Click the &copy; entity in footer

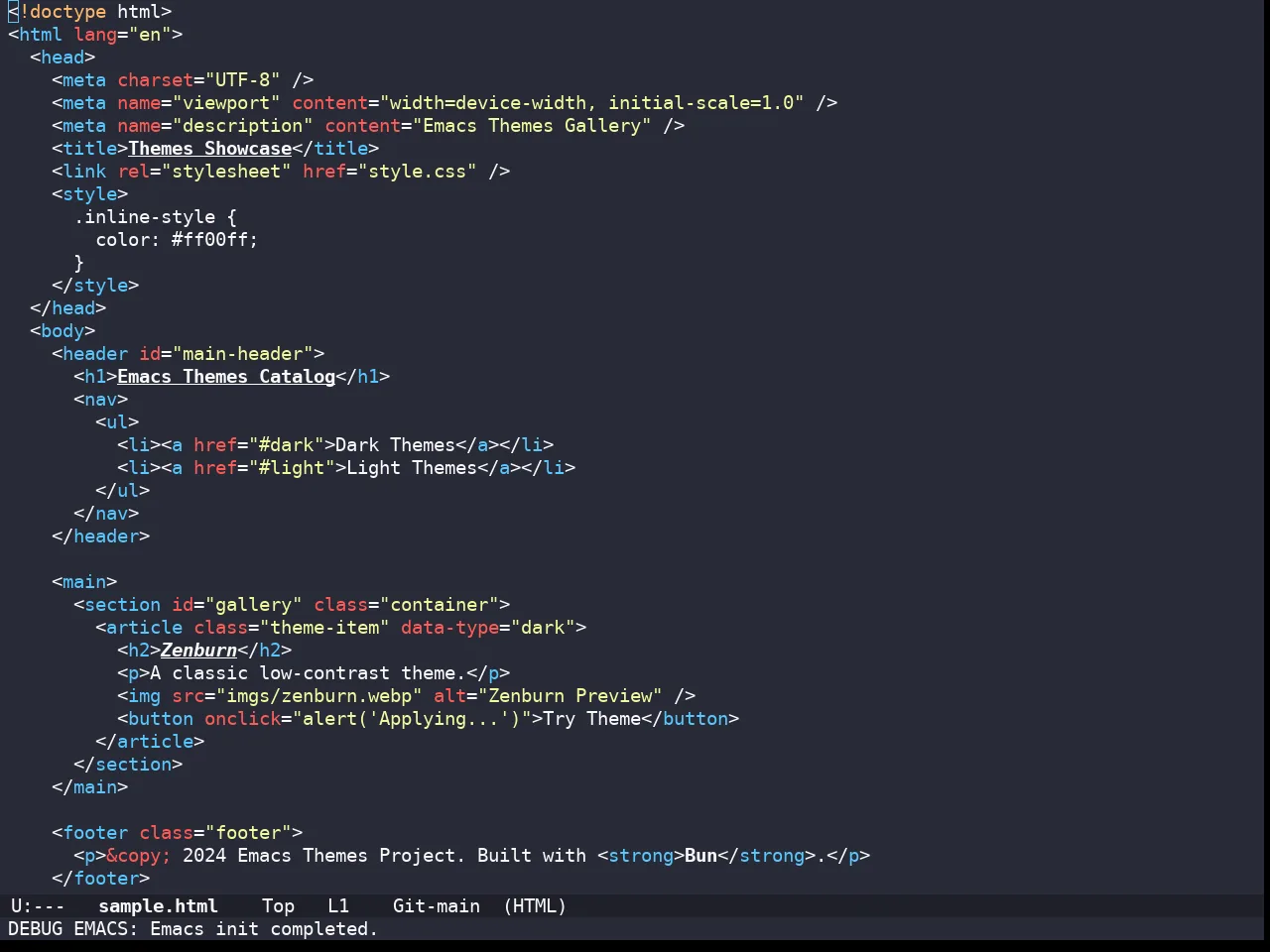[139, 856]
